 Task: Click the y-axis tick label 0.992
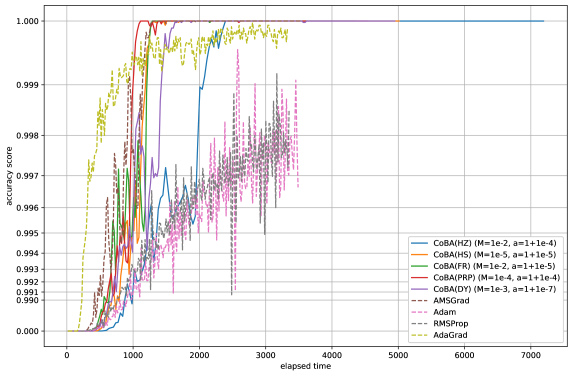pyautogui.click(x=27, y=282)
